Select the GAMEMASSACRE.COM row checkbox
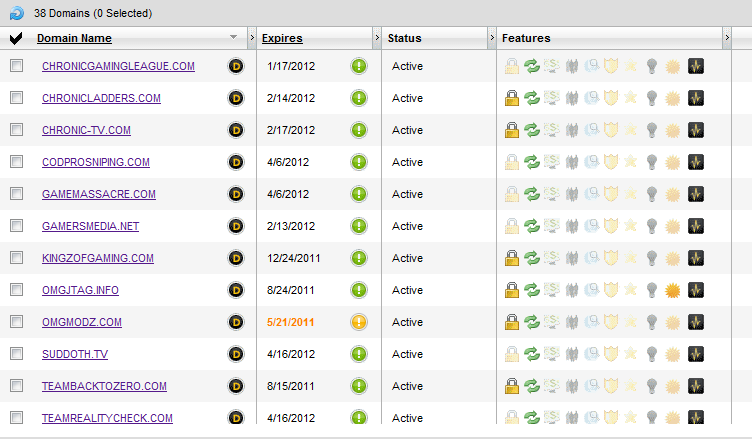Viewport: 752px width, 439px height. (16, 194)
